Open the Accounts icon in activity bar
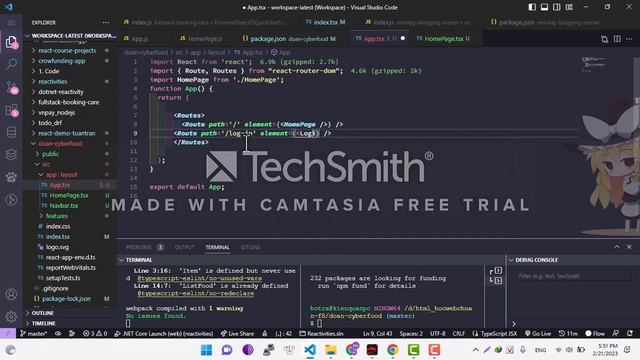This screenshot has width=640, height=360. tap(11, 294)
